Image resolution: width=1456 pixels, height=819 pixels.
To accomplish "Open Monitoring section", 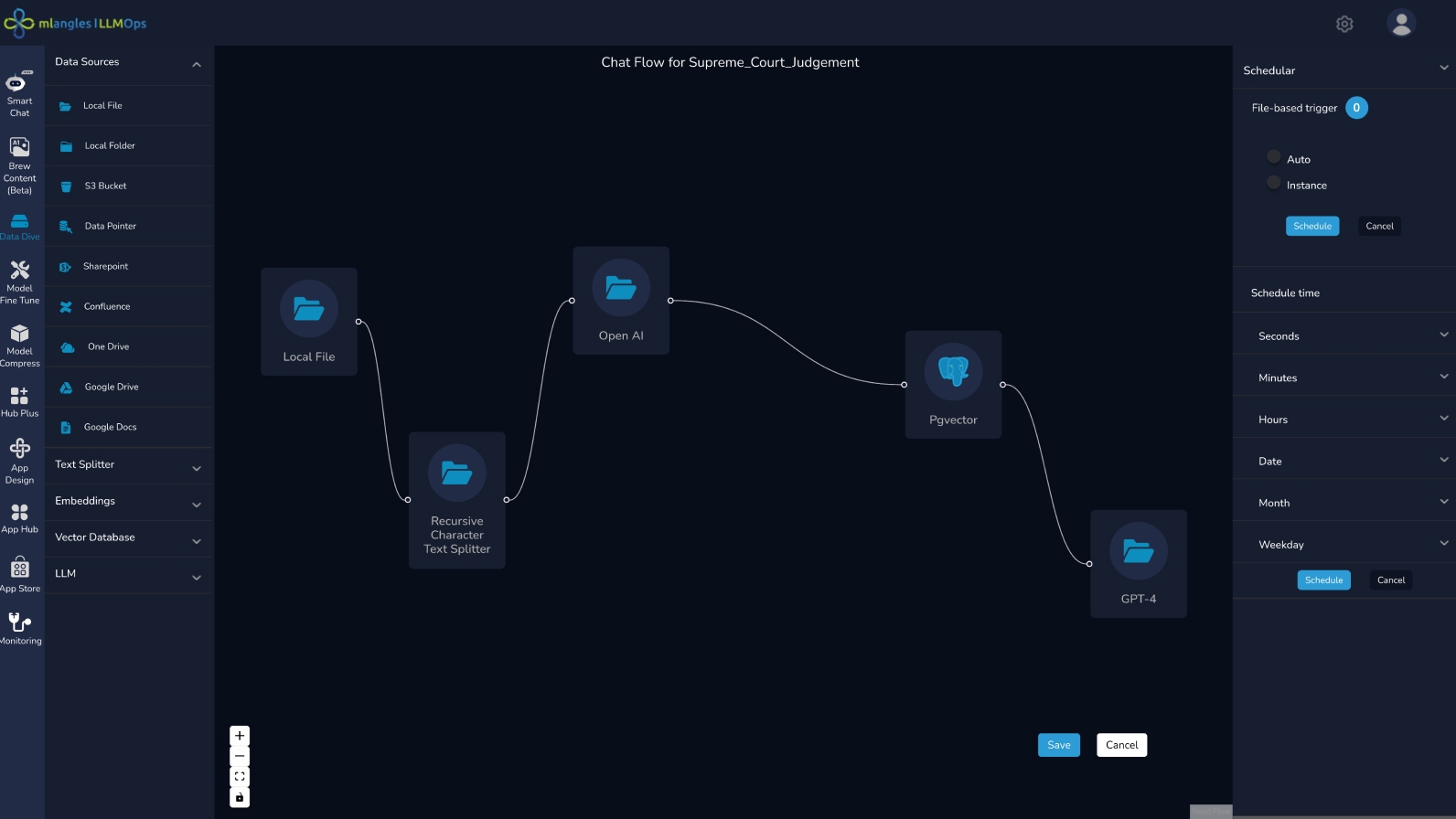I will pyautogui.click(x=19, y=628).
